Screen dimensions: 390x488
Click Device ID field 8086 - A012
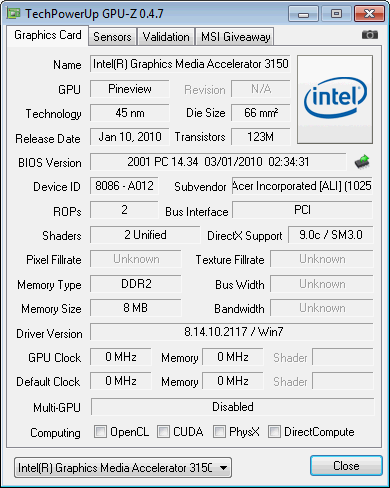coord(124,186)
